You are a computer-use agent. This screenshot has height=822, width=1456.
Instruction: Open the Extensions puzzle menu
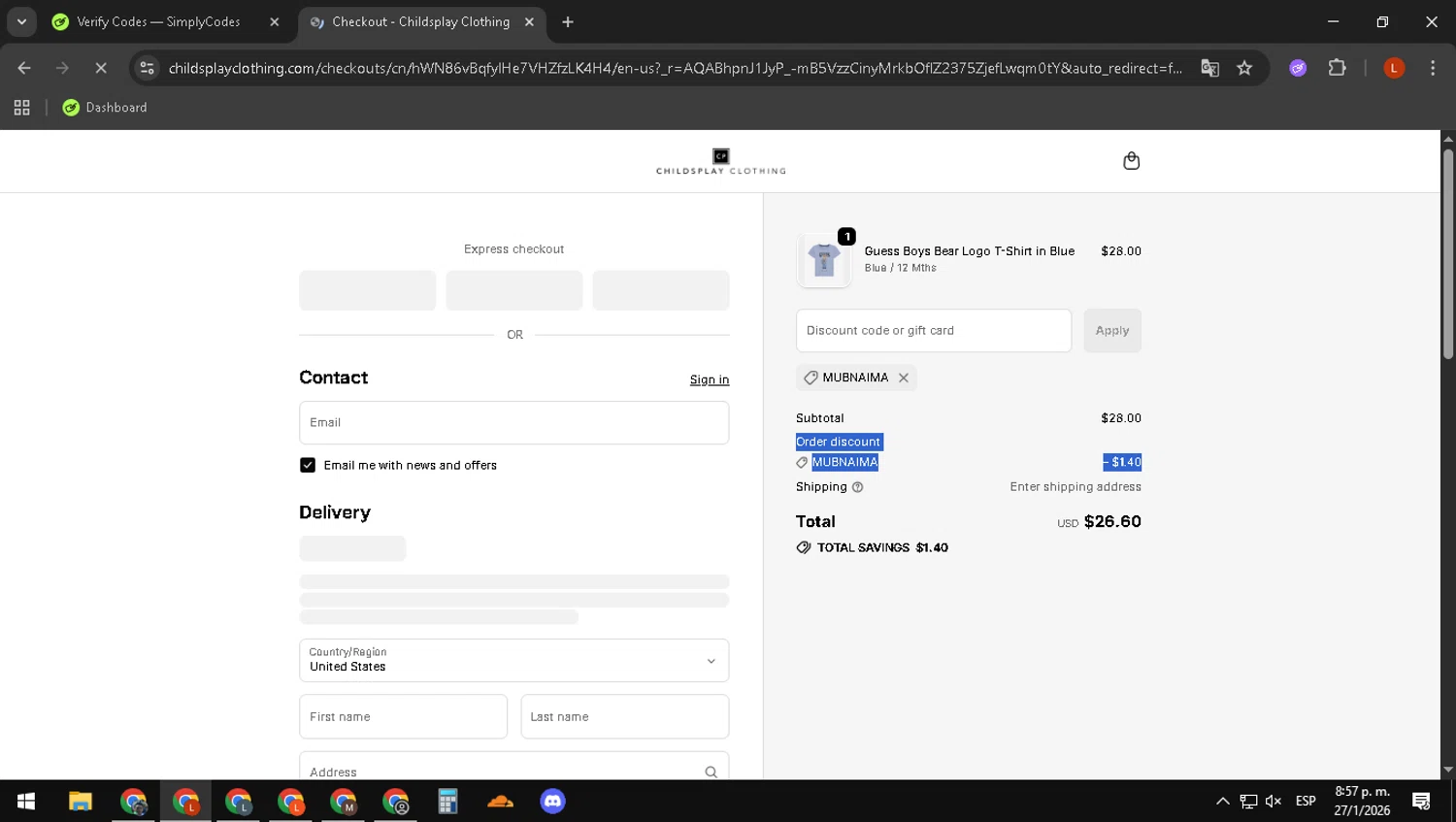click(x=1337, y=68)
